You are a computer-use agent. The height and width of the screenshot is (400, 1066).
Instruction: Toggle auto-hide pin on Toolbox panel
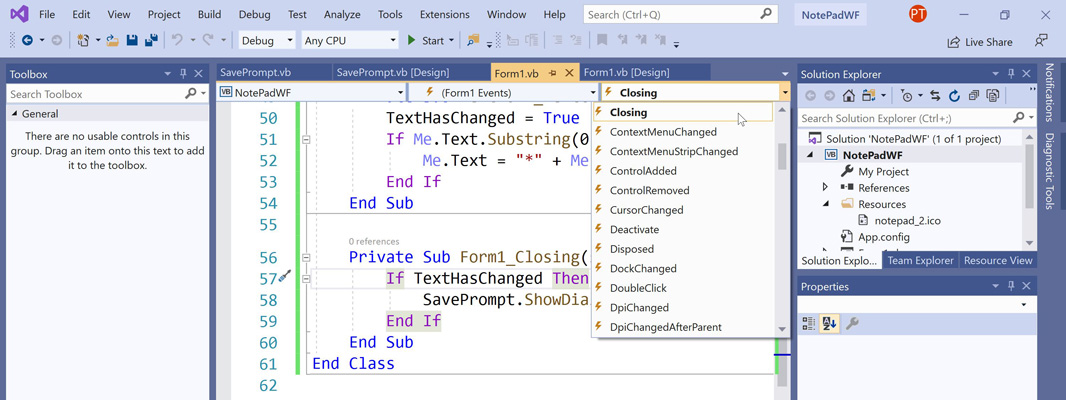pos(183,74)
